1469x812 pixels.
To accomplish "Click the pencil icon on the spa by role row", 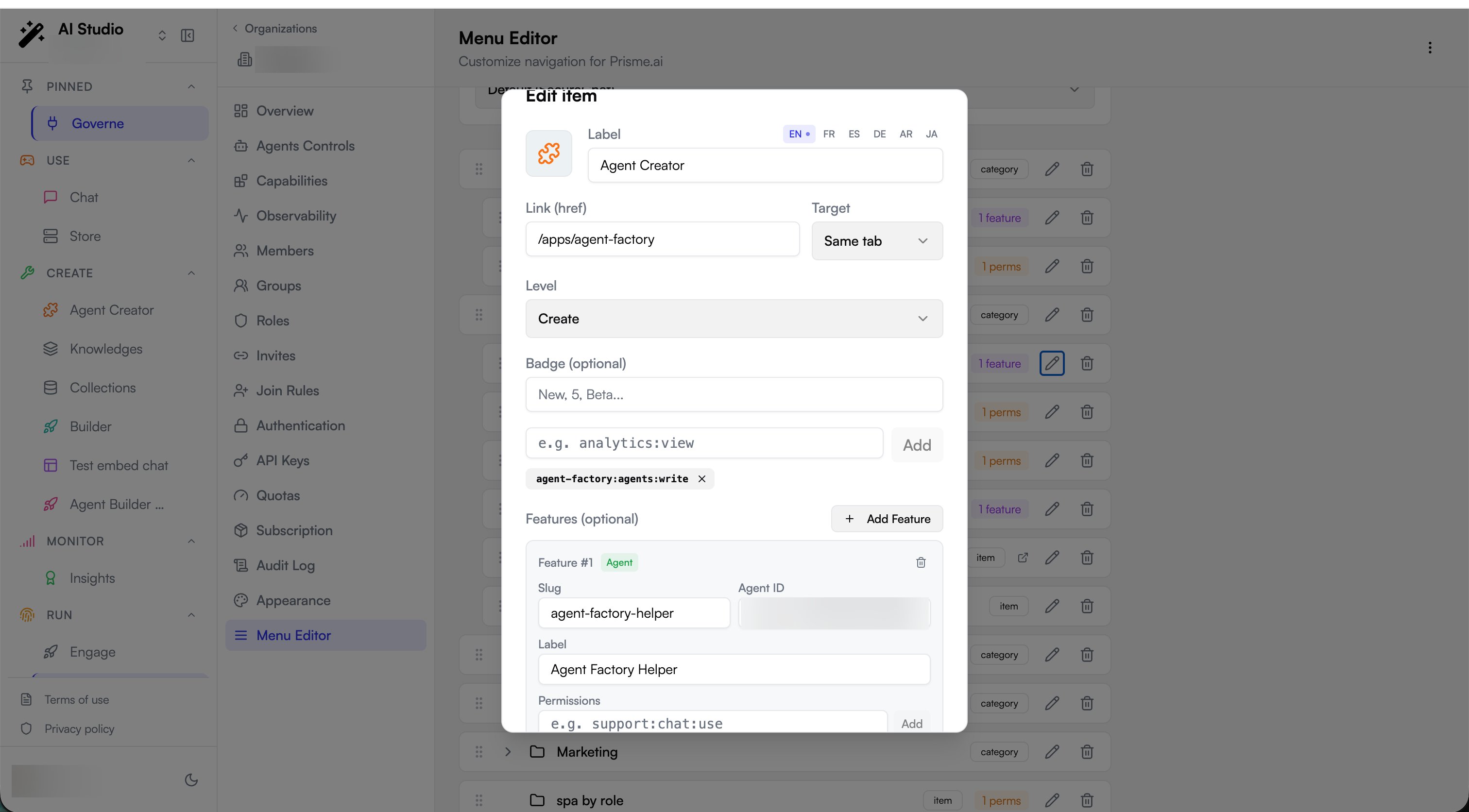I will tap(1052, 801).
